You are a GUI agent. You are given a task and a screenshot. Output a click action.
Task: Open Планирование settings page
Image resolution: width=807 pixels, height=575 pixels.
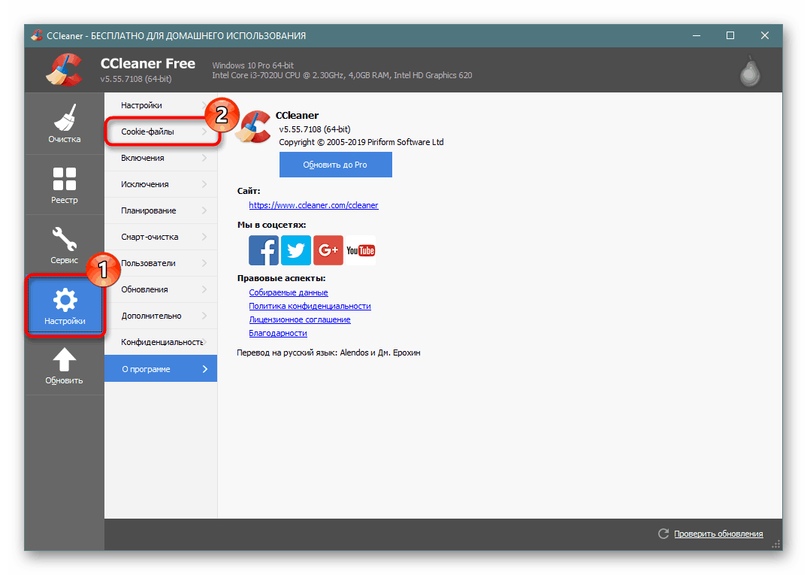pos(161,210)
